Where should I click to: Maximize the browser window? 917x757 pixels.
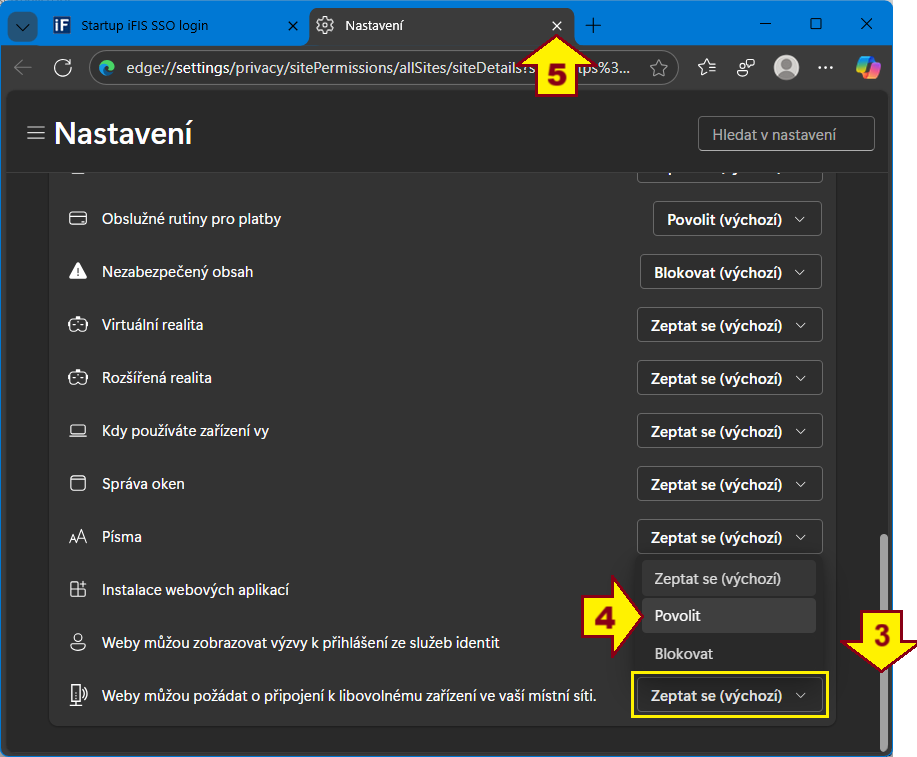click(x=816, y=24)
